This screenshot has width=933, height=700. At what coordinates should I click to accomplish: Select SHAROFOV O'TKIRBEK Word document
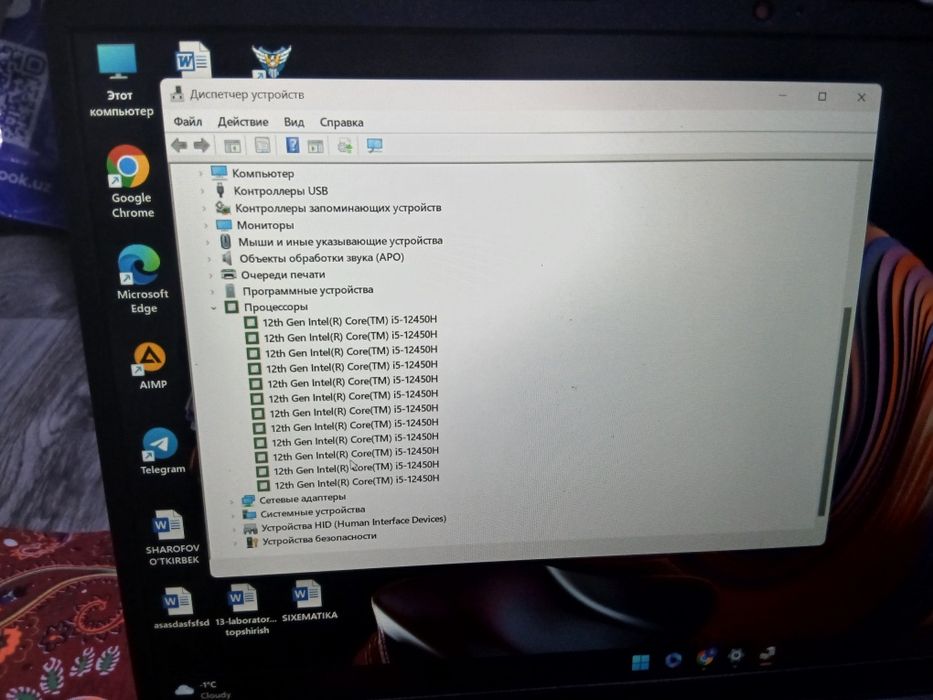171,538
